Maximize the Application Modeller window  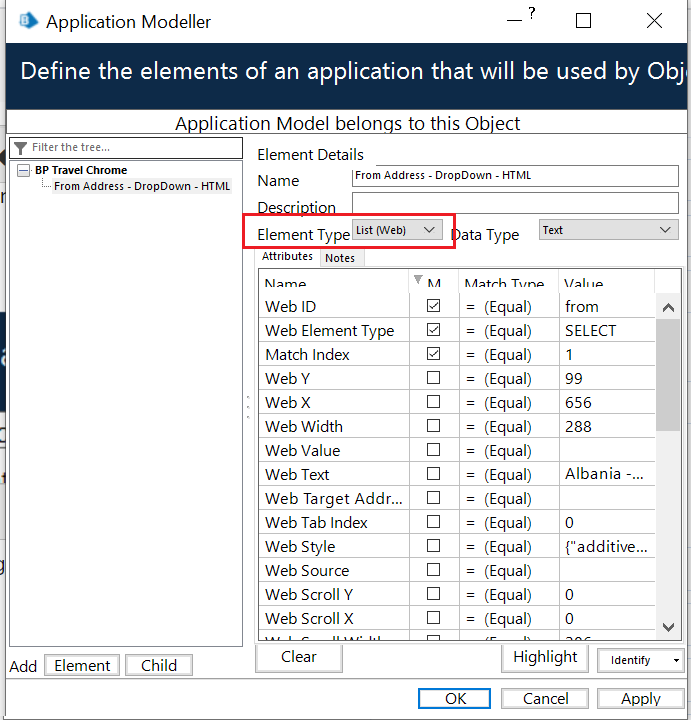[x=583, y=21]
